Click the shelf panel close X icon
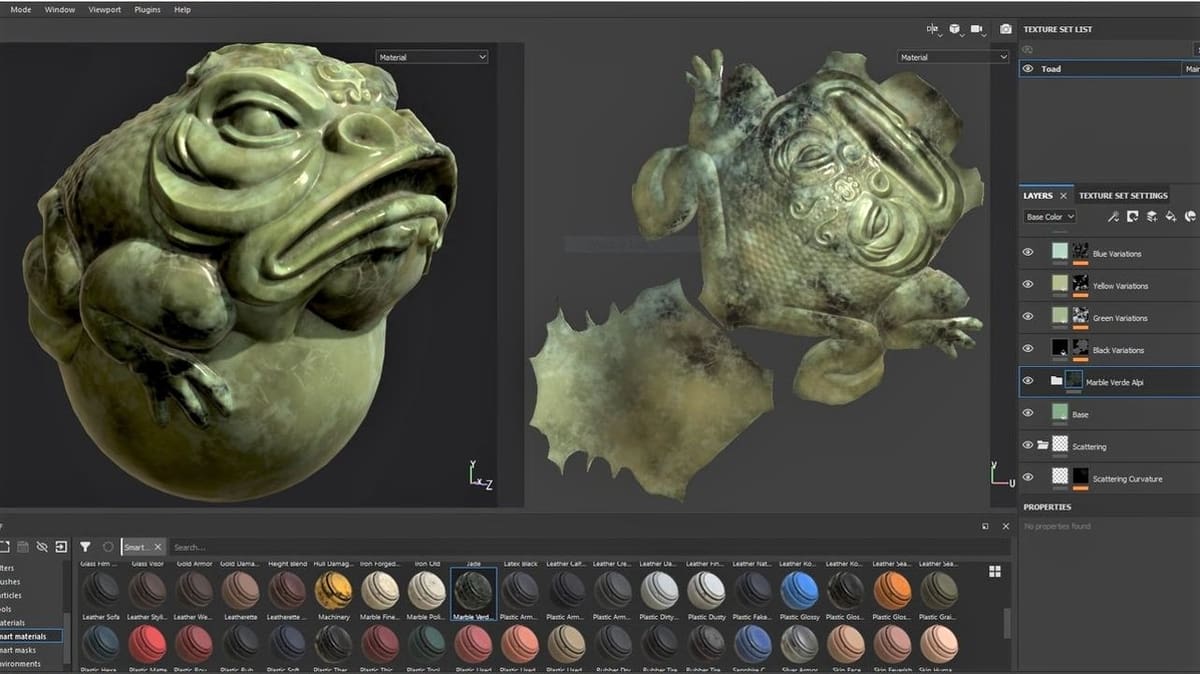The image size is (1200, 674). [x=1006, y=526]
